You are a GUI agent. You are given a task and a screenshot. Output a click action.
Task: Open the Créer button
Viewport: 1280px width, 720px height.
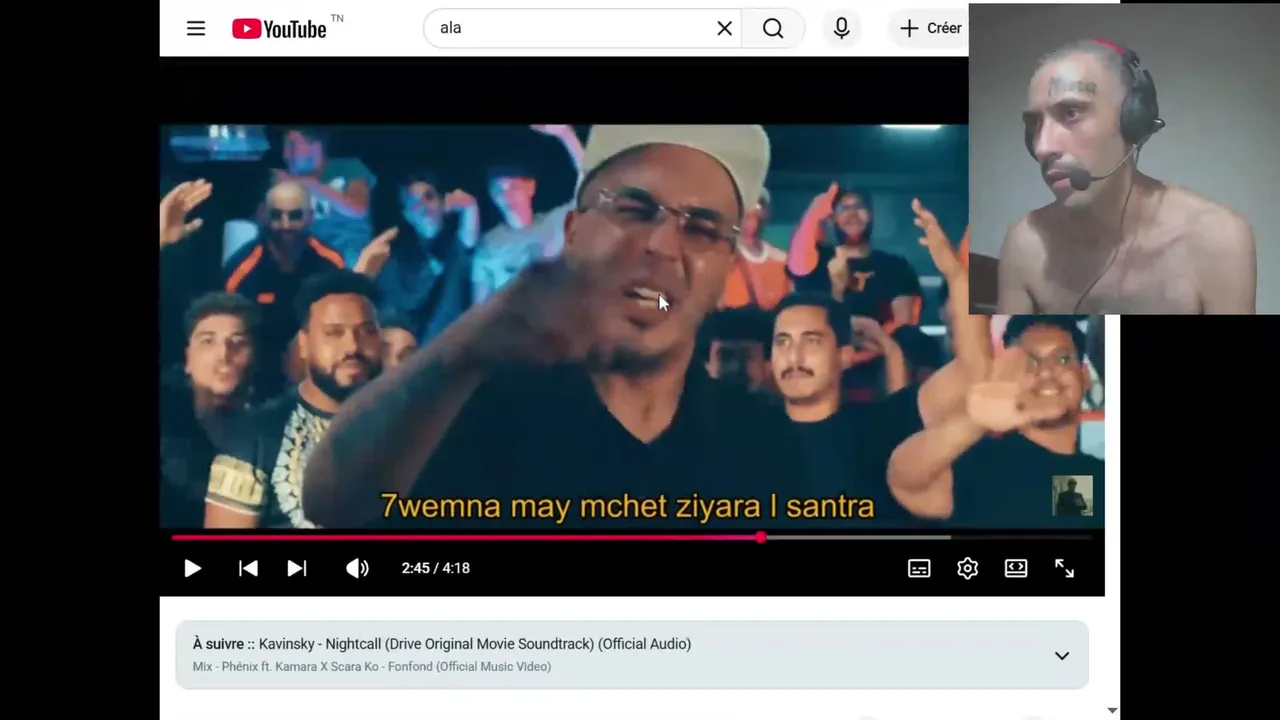click(x=930, y=28)
